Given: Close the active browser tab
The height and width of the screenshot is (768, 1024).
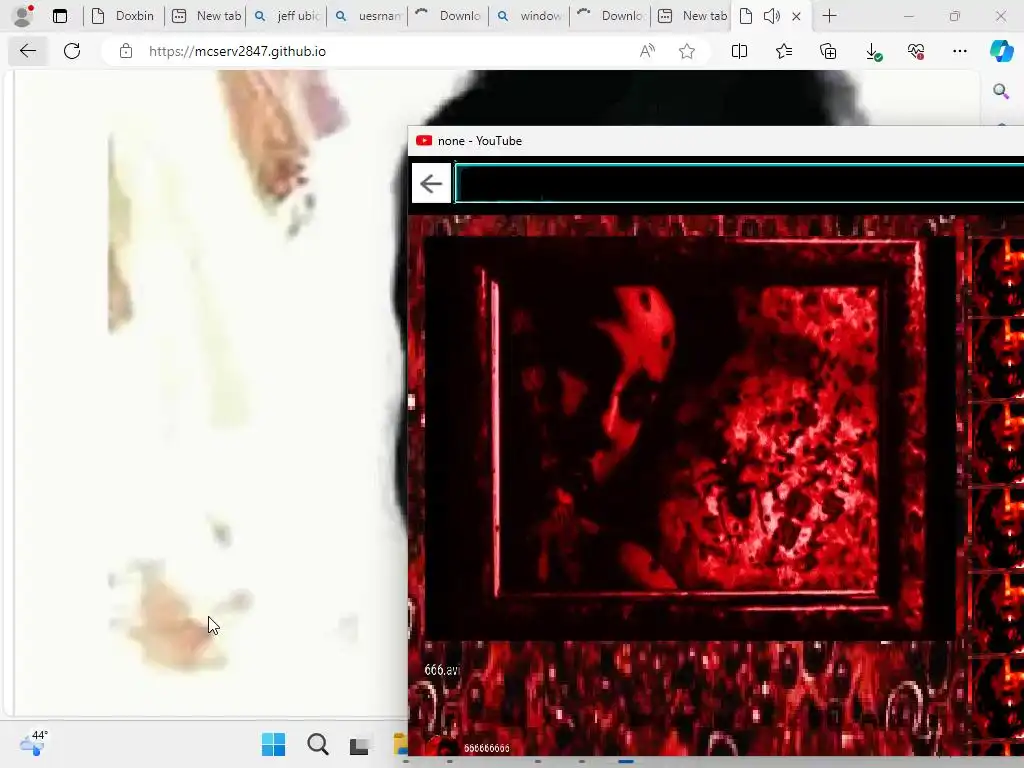Looking at the screenshot, I should (x=796, y=16).
